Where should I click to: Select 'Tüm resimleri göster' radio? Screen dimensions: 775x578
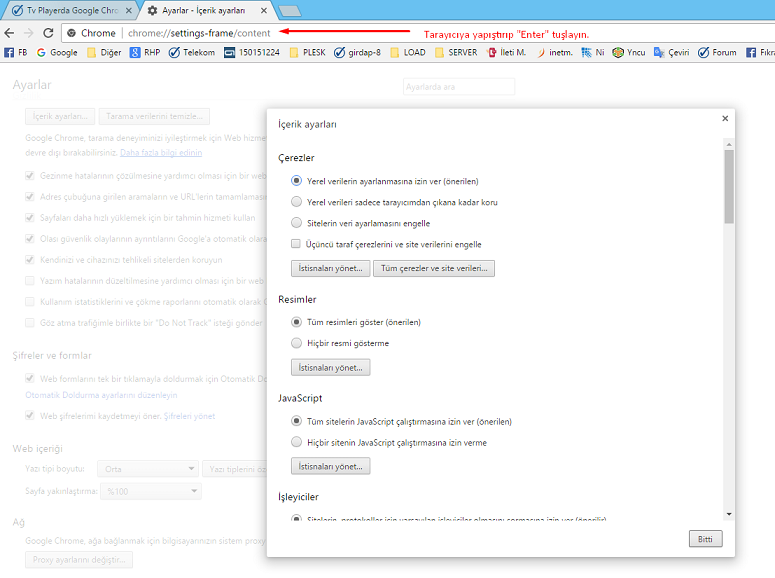(x=296, y=322)
